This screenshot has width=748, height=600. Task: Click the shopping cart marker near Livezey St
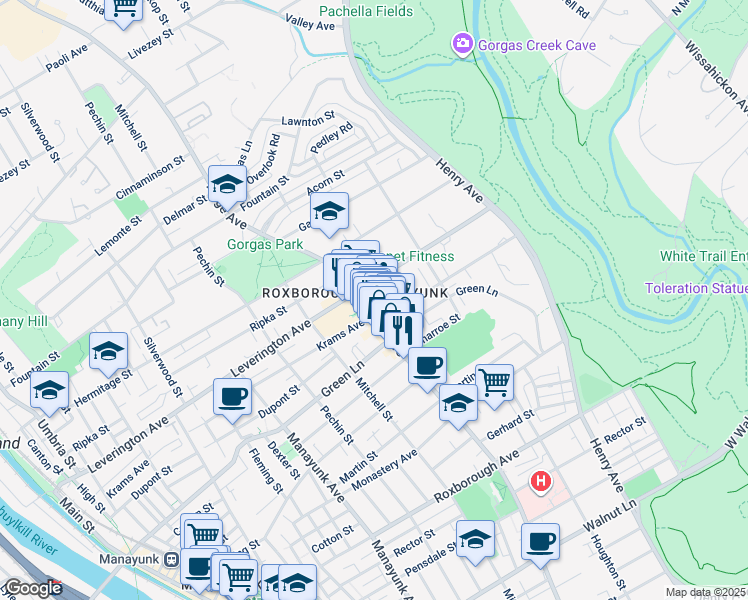coord(123,8)
